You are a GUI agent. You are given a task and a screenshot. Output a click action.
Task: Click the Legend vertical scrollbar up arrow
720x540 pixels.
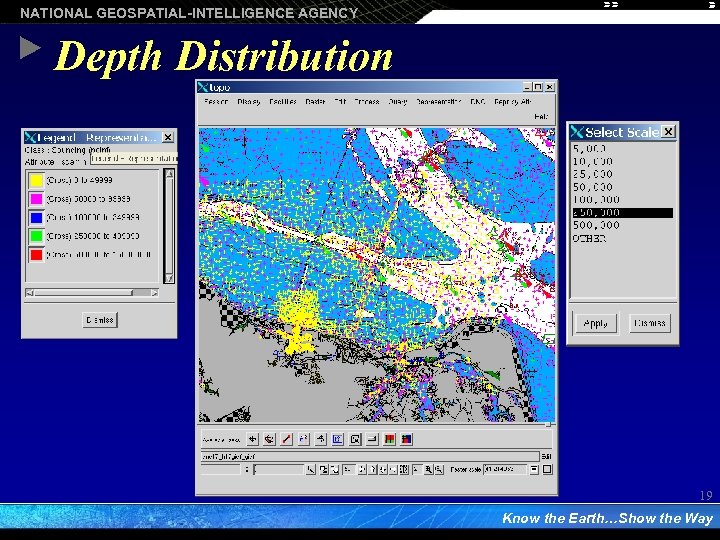[x=169, y=174]
